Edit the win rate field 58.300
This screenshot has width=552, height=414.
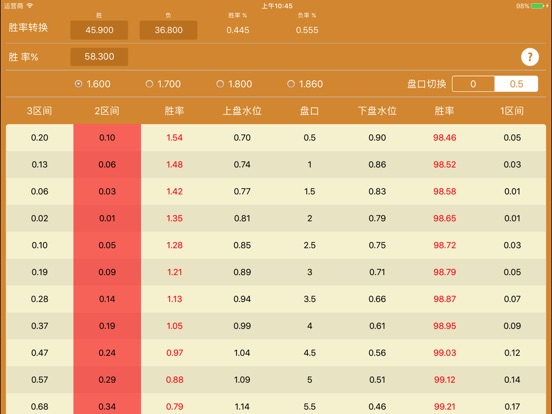pyautogui.click(x=99, y=57)
